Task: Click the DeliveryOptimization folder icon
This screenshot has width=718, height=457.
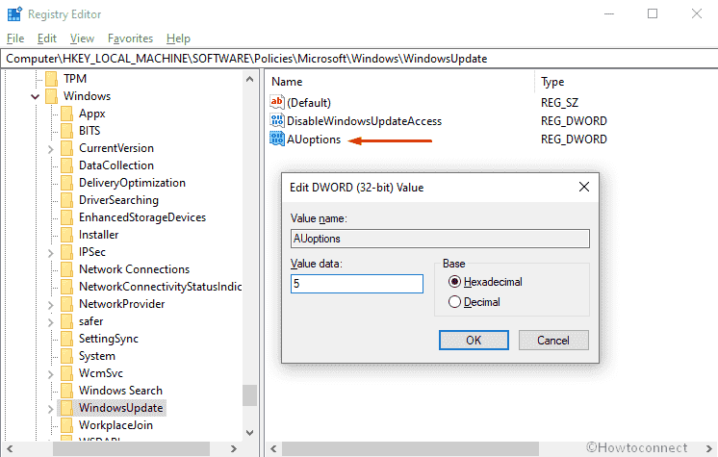Action: pos(67,183)
